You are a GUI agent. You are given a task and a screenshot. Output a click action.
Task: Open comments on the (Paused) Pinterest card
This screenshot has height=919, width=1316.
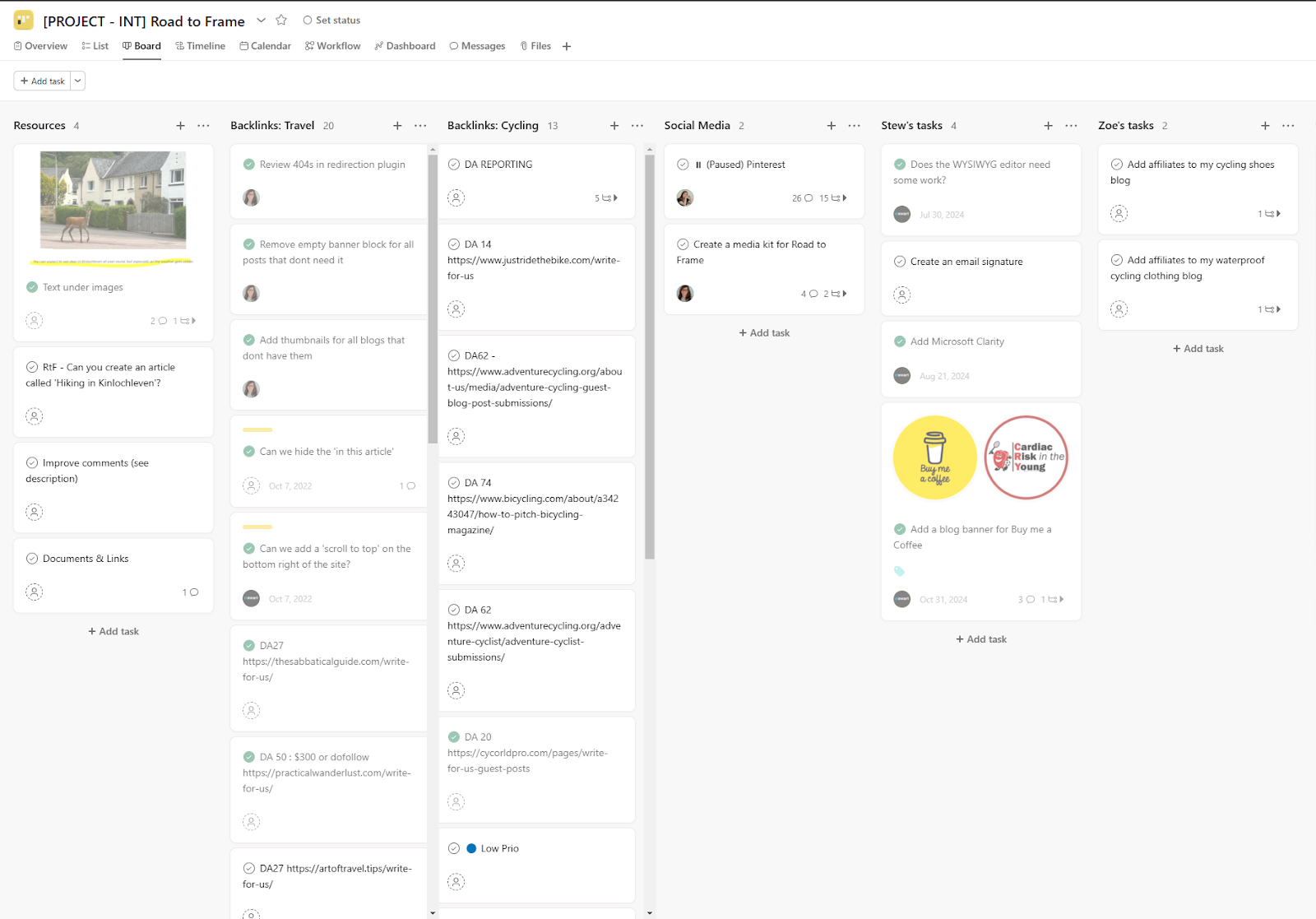click(x=803, y=198)
